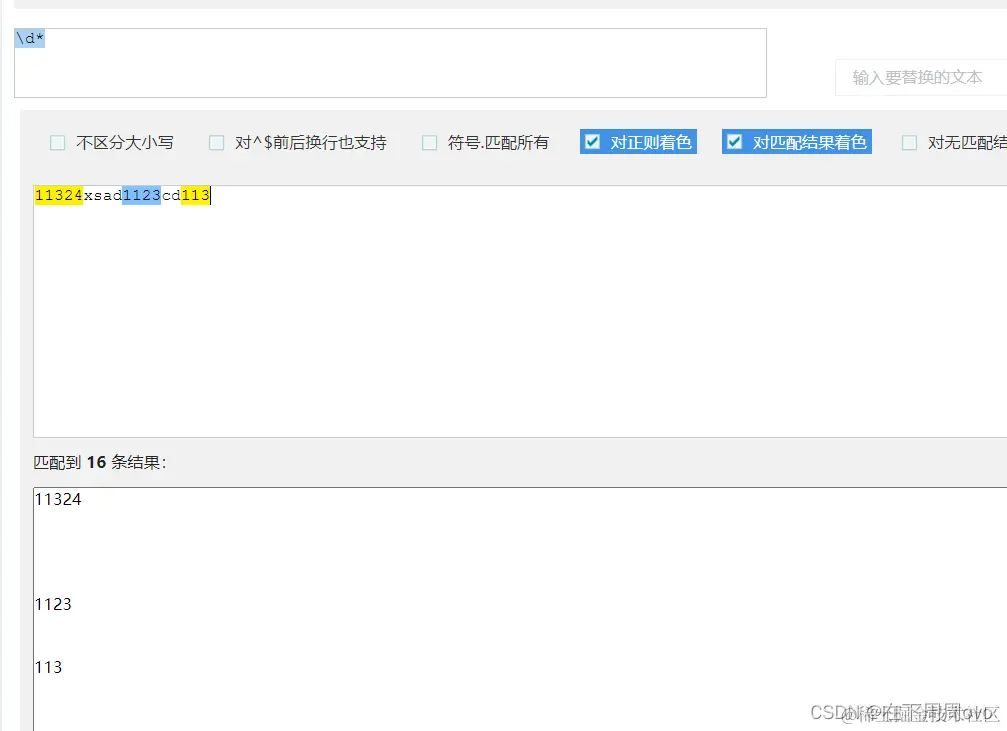Select the yellow-highlighted match 113

click(194, 195)
